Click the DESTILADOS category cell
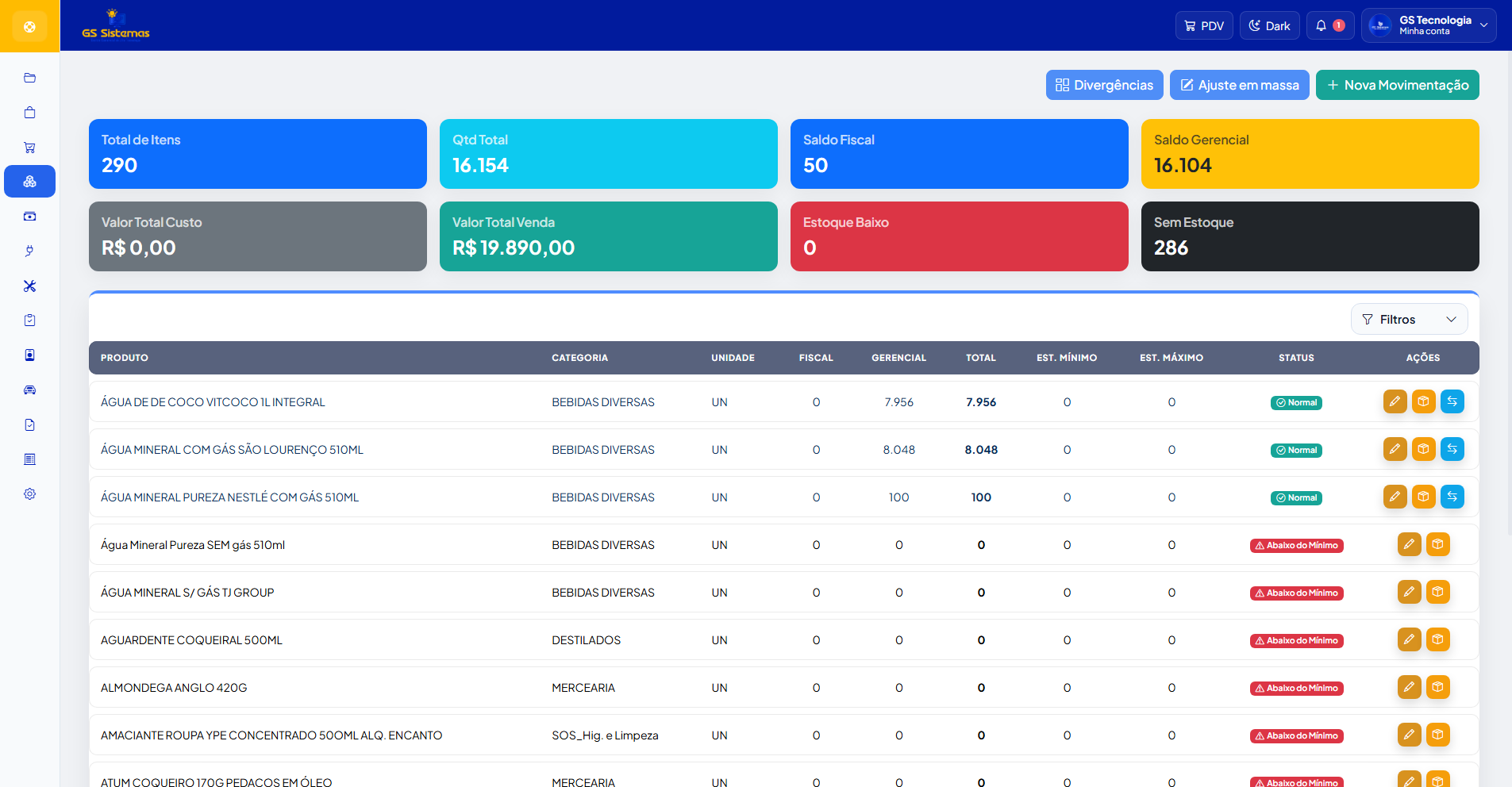1512x787 pixels. pos(586,640)
